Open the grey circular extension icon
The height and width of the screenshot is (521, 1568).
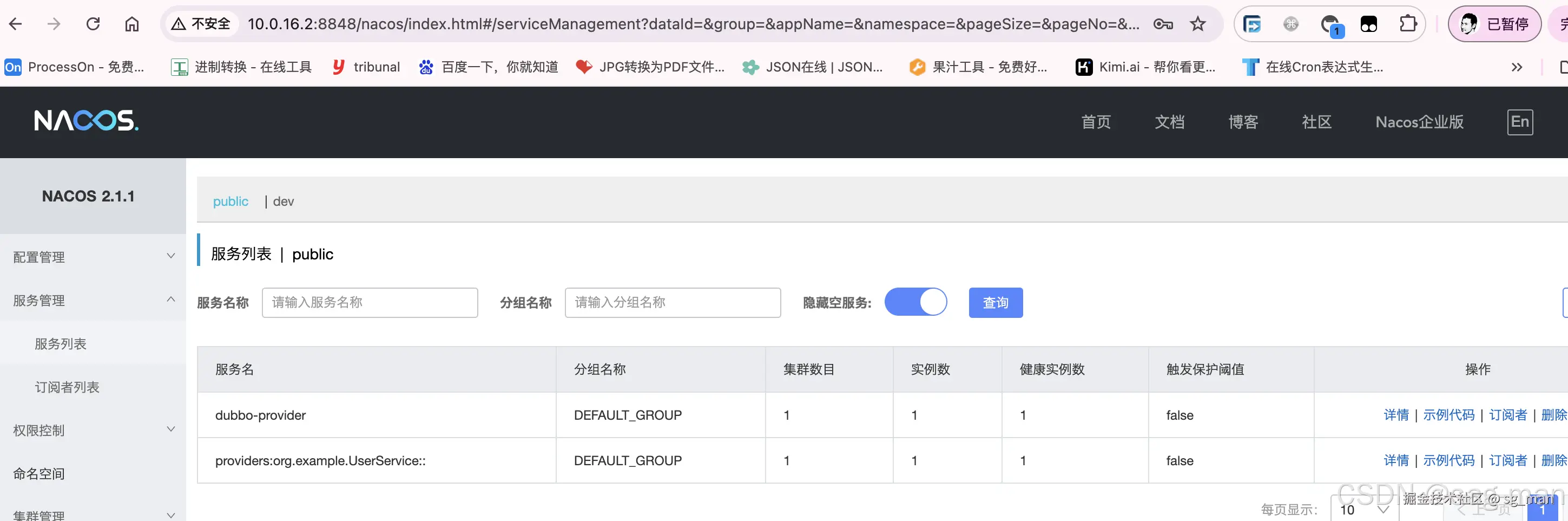click(1290, 24)
